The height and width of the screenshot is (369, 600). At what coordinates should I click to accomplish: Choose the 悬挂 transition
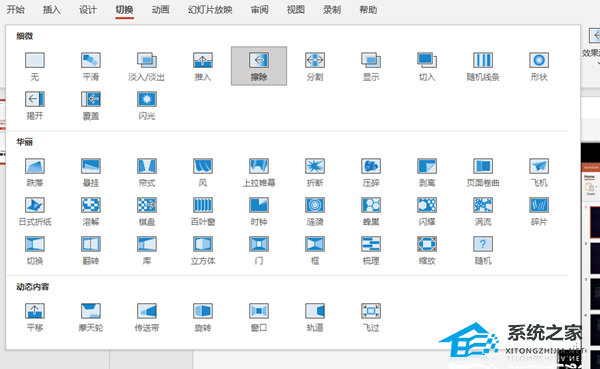(91, 172)
